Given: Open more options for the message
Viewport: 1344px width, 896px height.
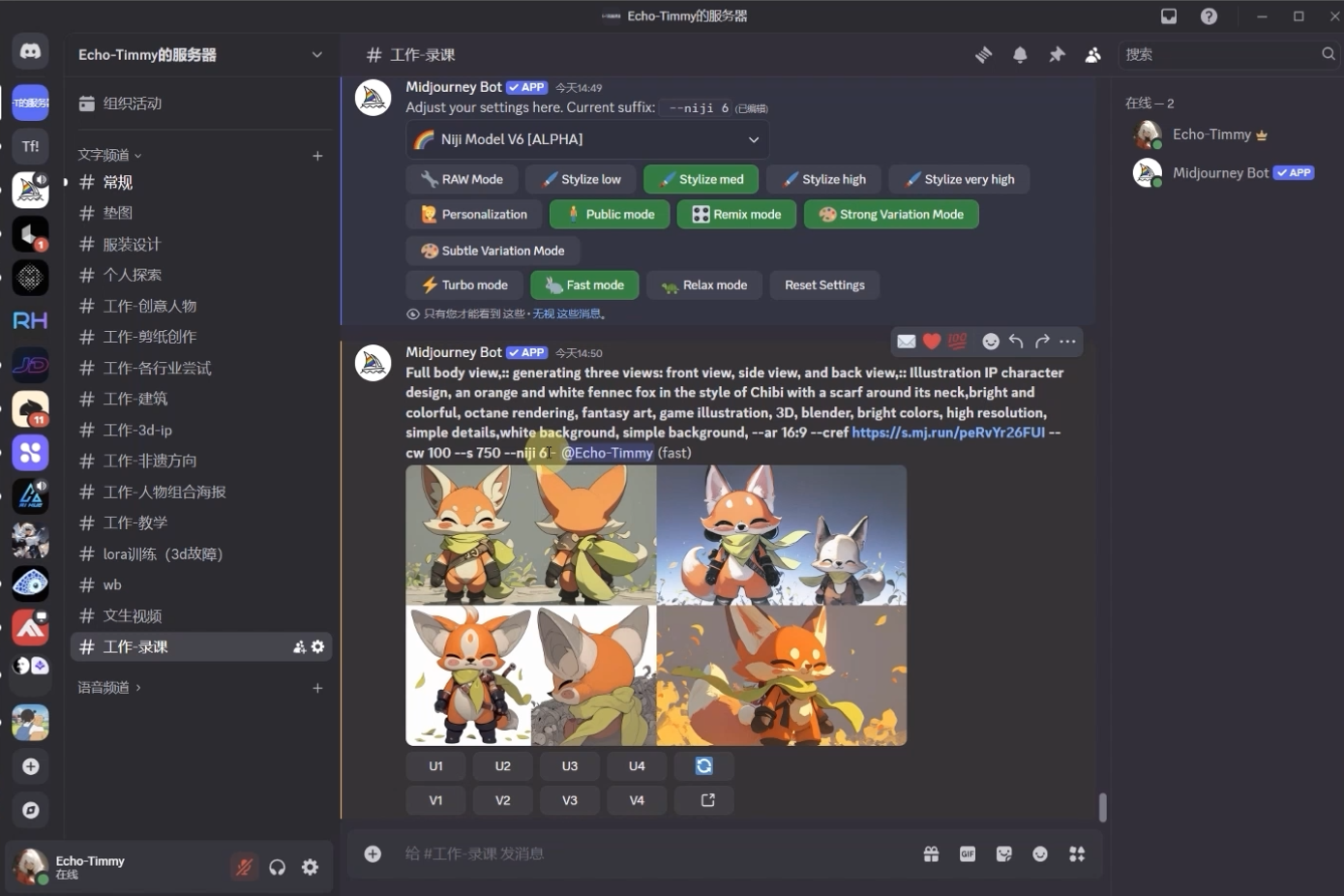Looking at the screenshot, I should point(1067,341).
